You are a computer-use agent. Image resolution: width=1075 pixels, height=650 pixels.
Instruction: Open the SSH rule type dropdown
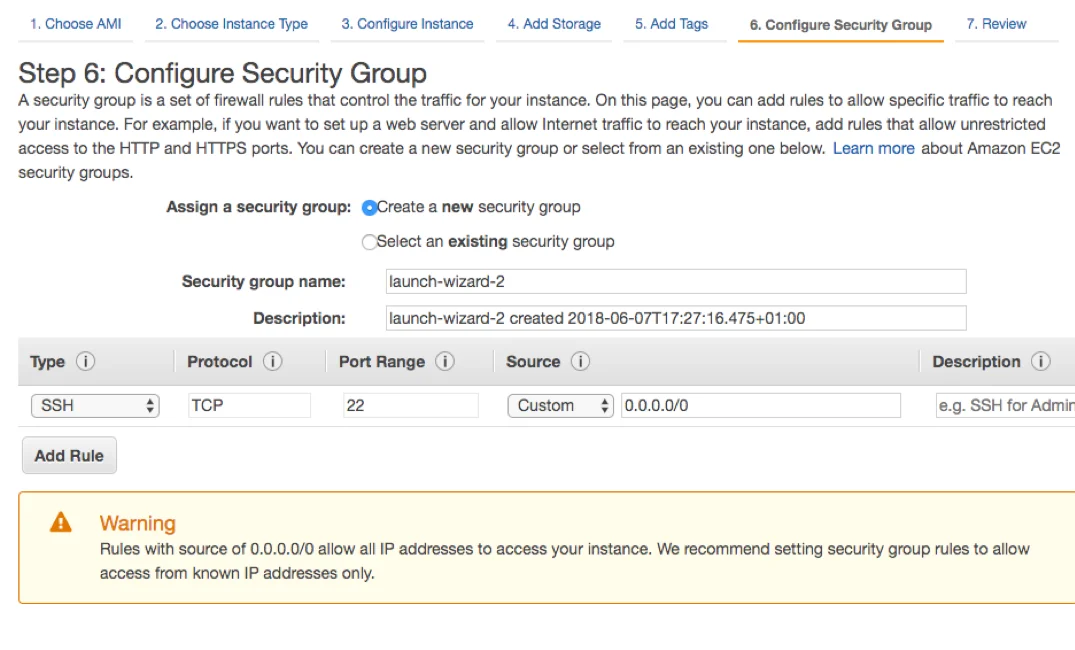[x=95, y=406]
